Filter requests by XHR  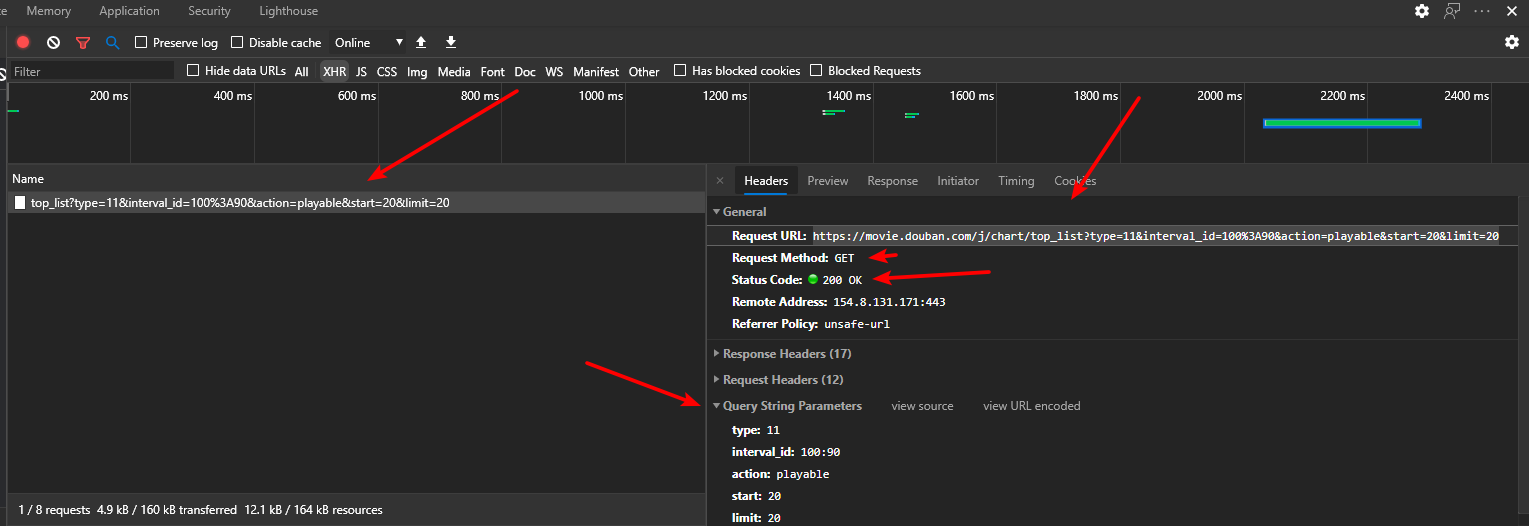coord(335,72)
